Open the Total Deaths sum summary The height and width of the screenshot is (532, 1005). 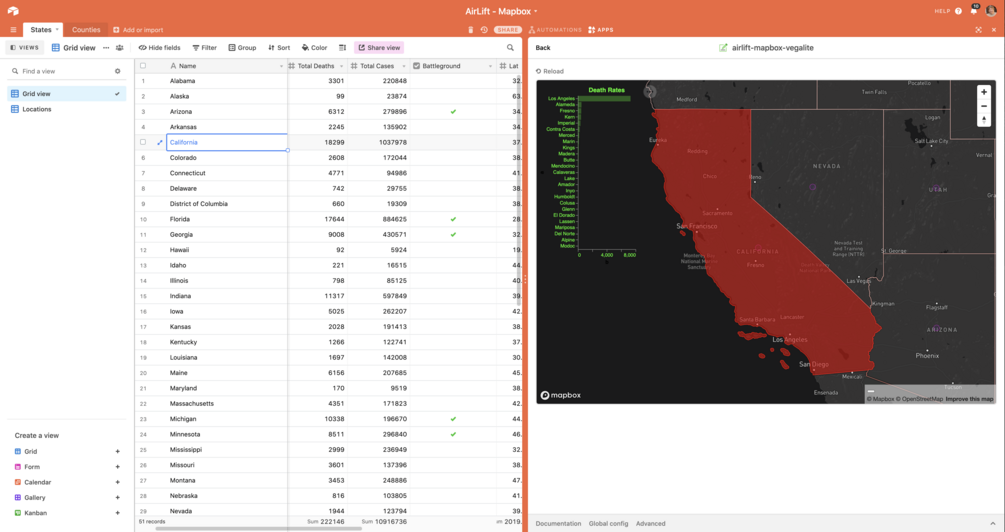pyautogui.click(x=326, y=522)
